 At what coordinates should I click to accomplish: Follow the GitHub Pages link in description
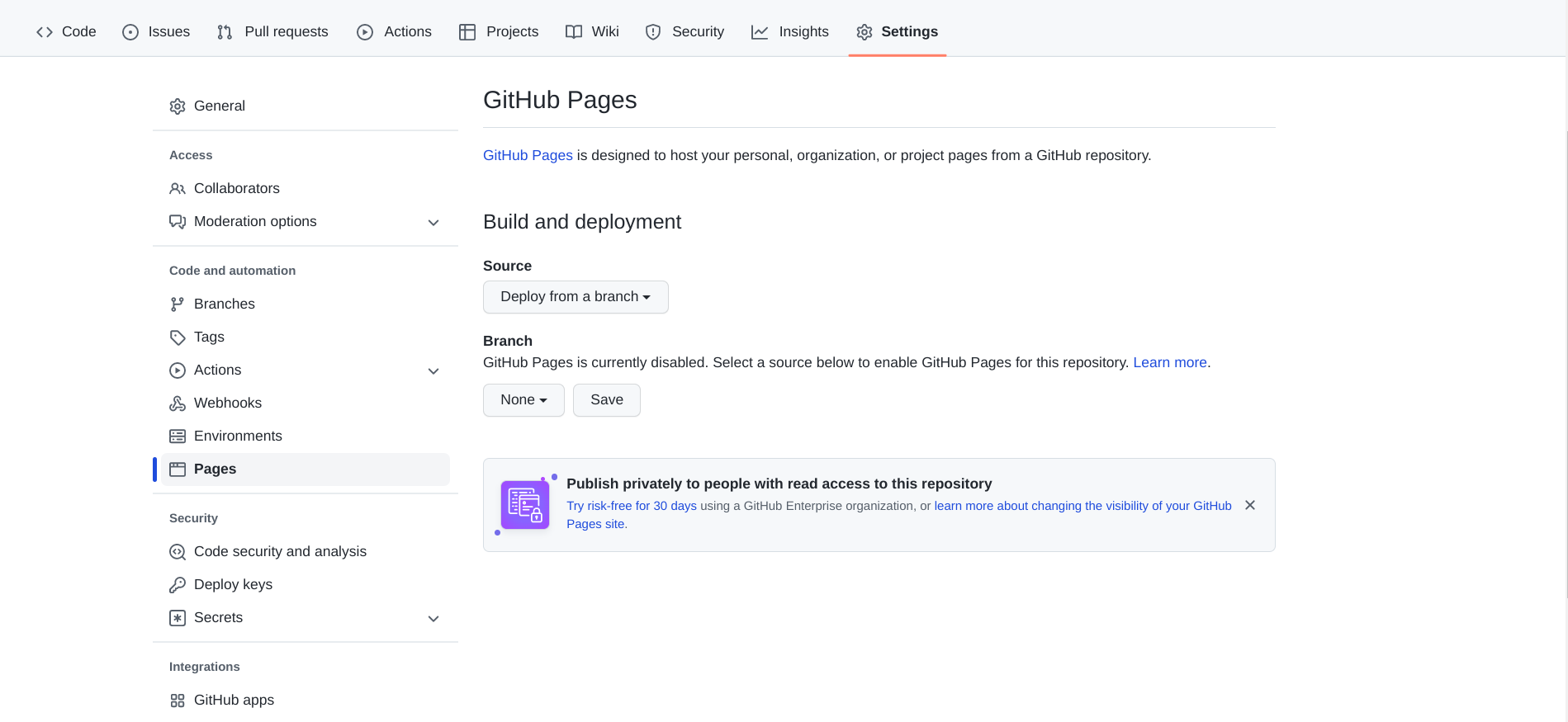click(x=528, y=155)
